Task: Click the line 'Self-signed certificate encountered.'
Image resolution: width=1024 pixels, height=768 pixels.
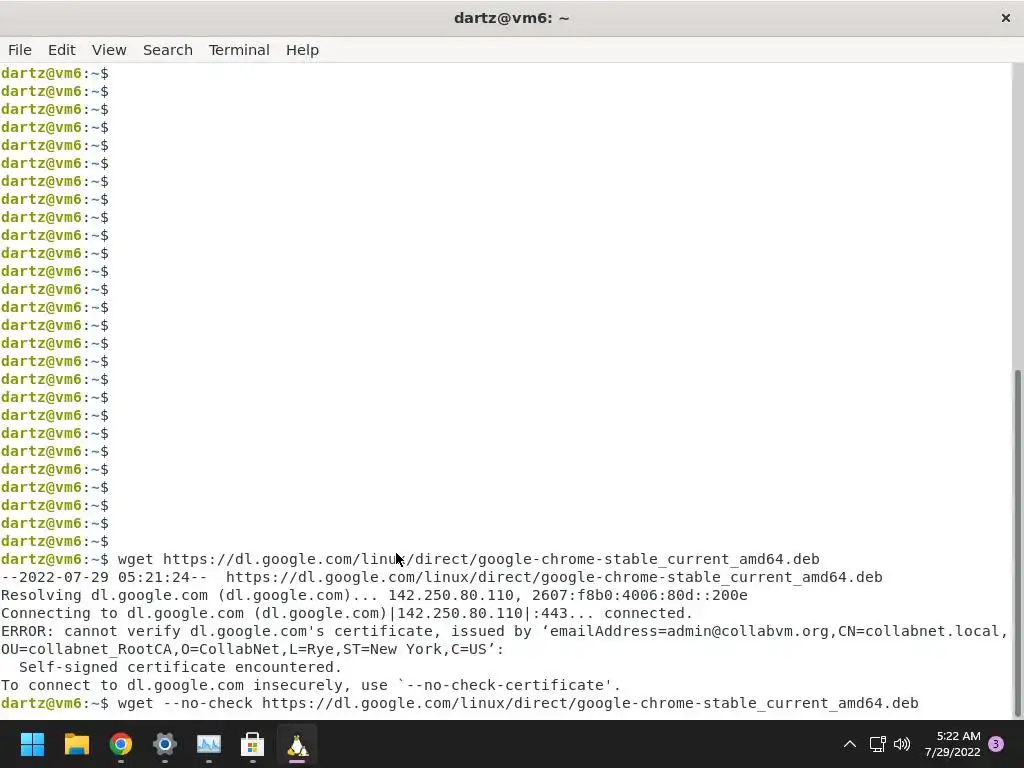Action: coord(180,667)
